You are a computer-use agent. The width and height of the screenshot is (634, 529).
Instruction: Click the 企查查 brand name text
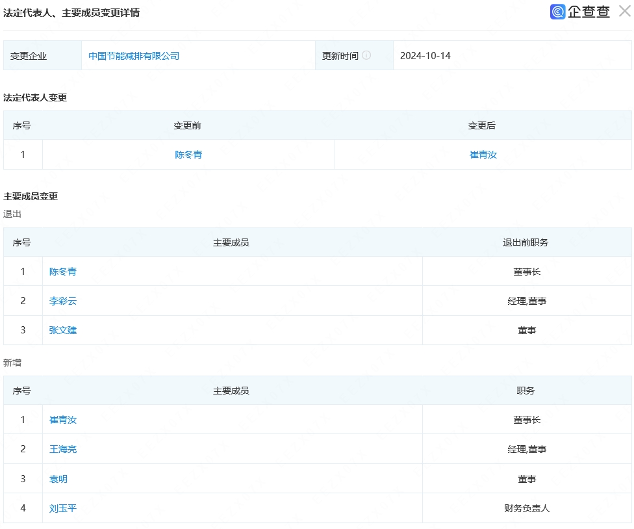(589, 12)
